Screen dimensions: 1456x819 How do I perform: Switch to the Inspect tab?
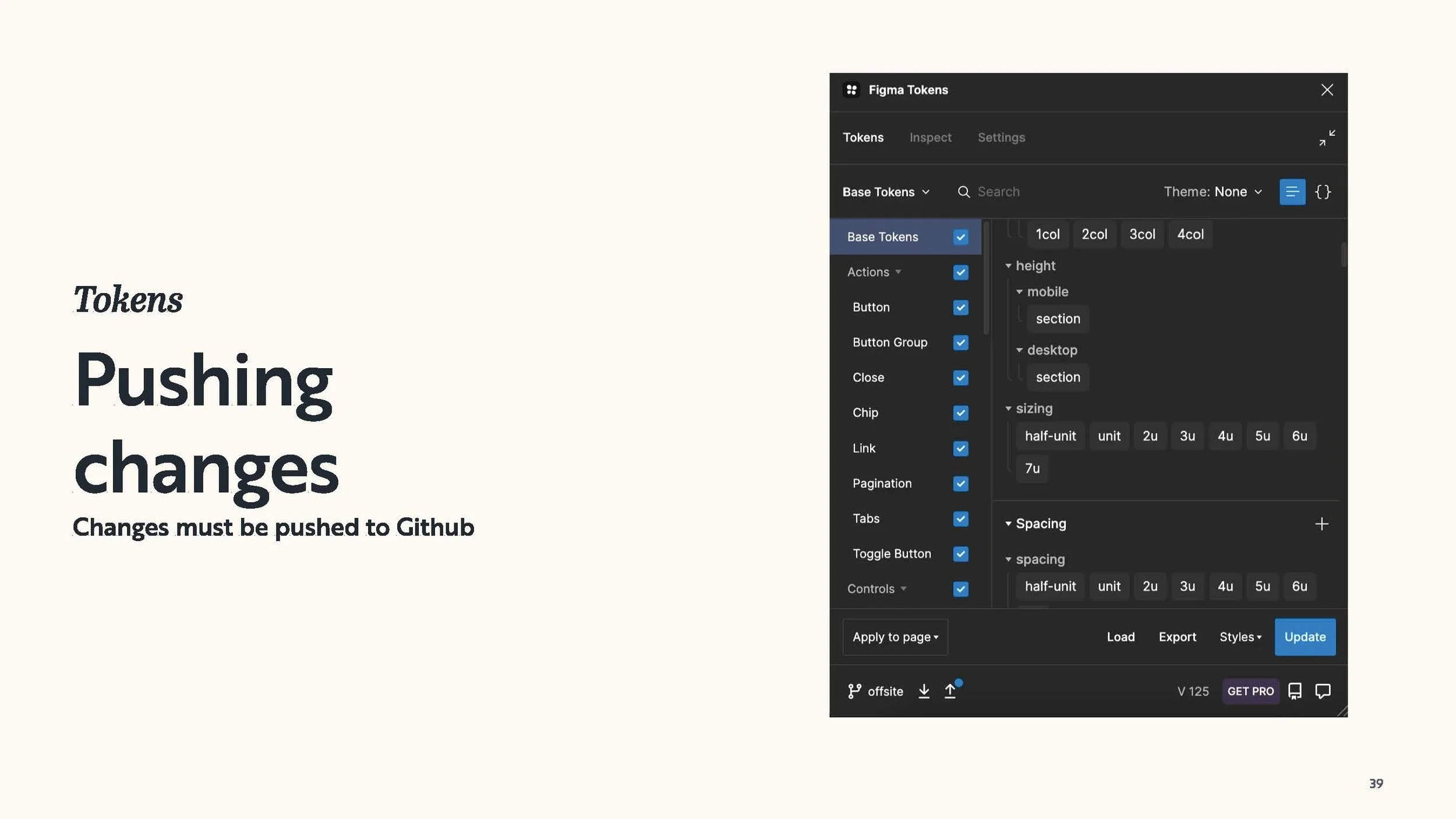pos(930,137)
